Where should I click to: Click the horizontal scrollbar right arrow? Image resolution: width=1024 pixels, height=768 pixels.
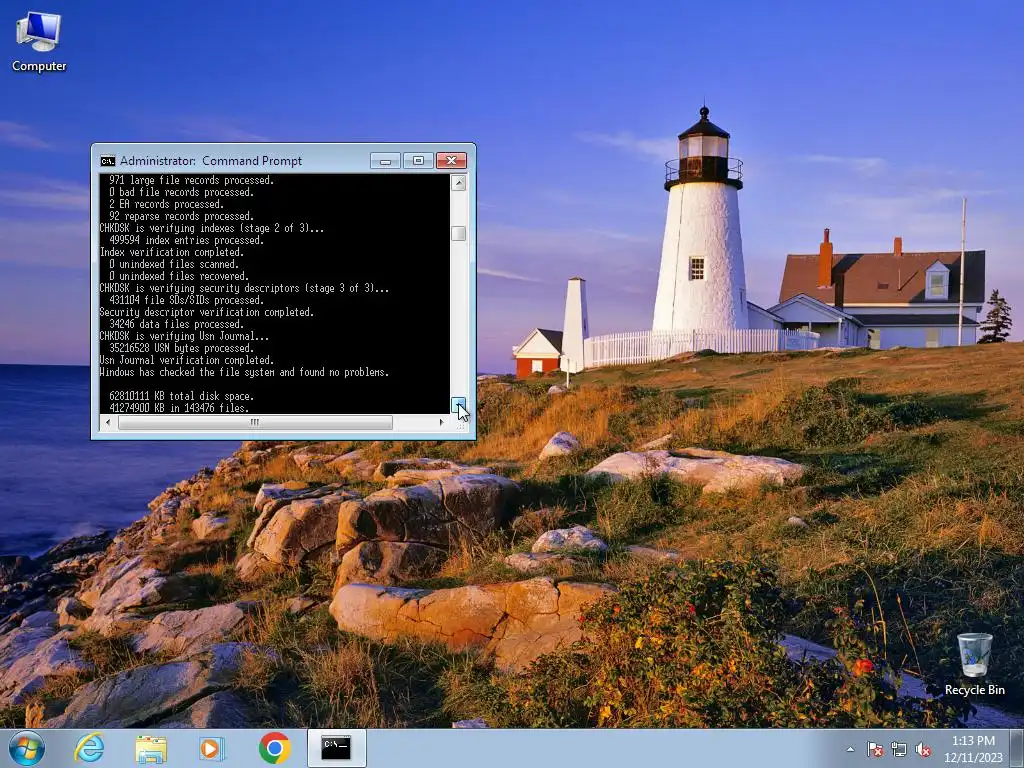click(441, 423)
